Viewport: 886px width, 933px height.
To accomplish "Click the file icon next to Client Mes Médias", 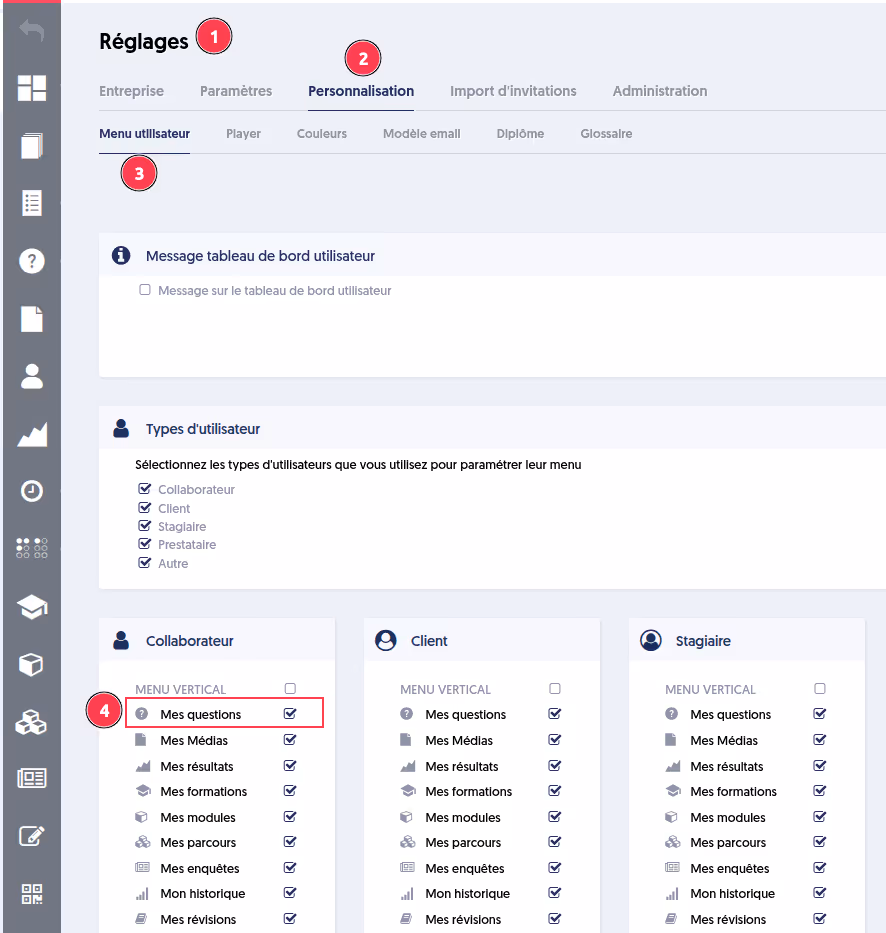I will pos(406,740).
